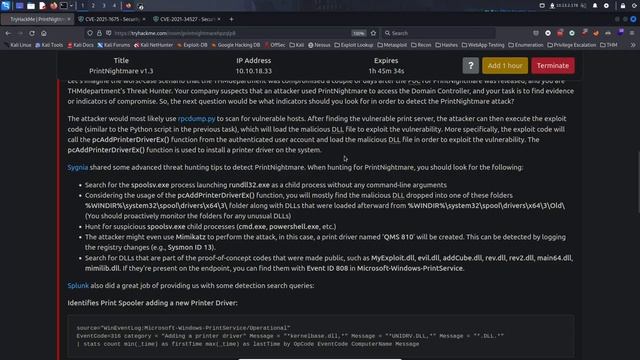
Task: Open the notifications bell in system tray
Action: [x=595, y=6]
